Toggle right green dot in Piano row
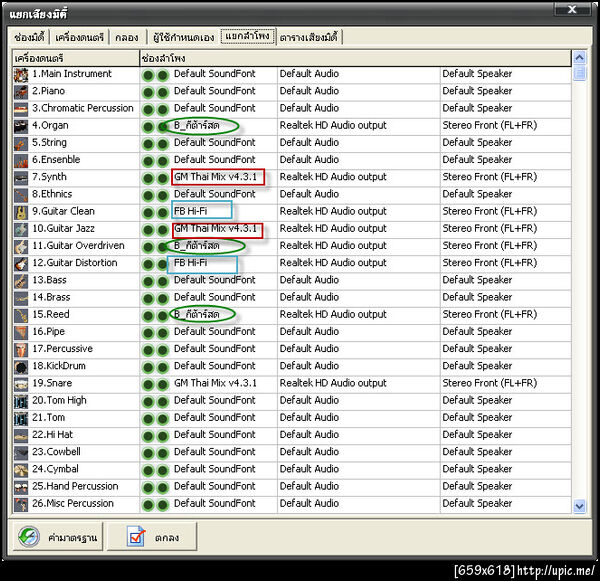The width and height of the screenshot is (600, 581). tap(163, 92)
